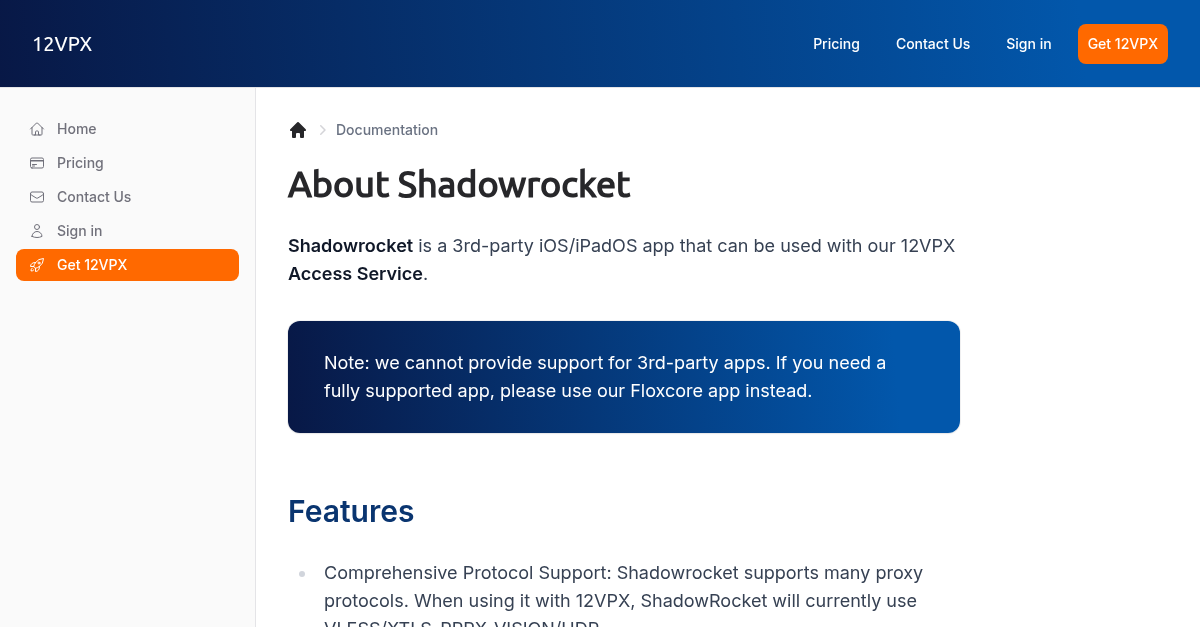Screen dimensions: 1200x627
Task: Click the bullet marker beside Comprehensive Protocol Support
Action: pos(302,573)
